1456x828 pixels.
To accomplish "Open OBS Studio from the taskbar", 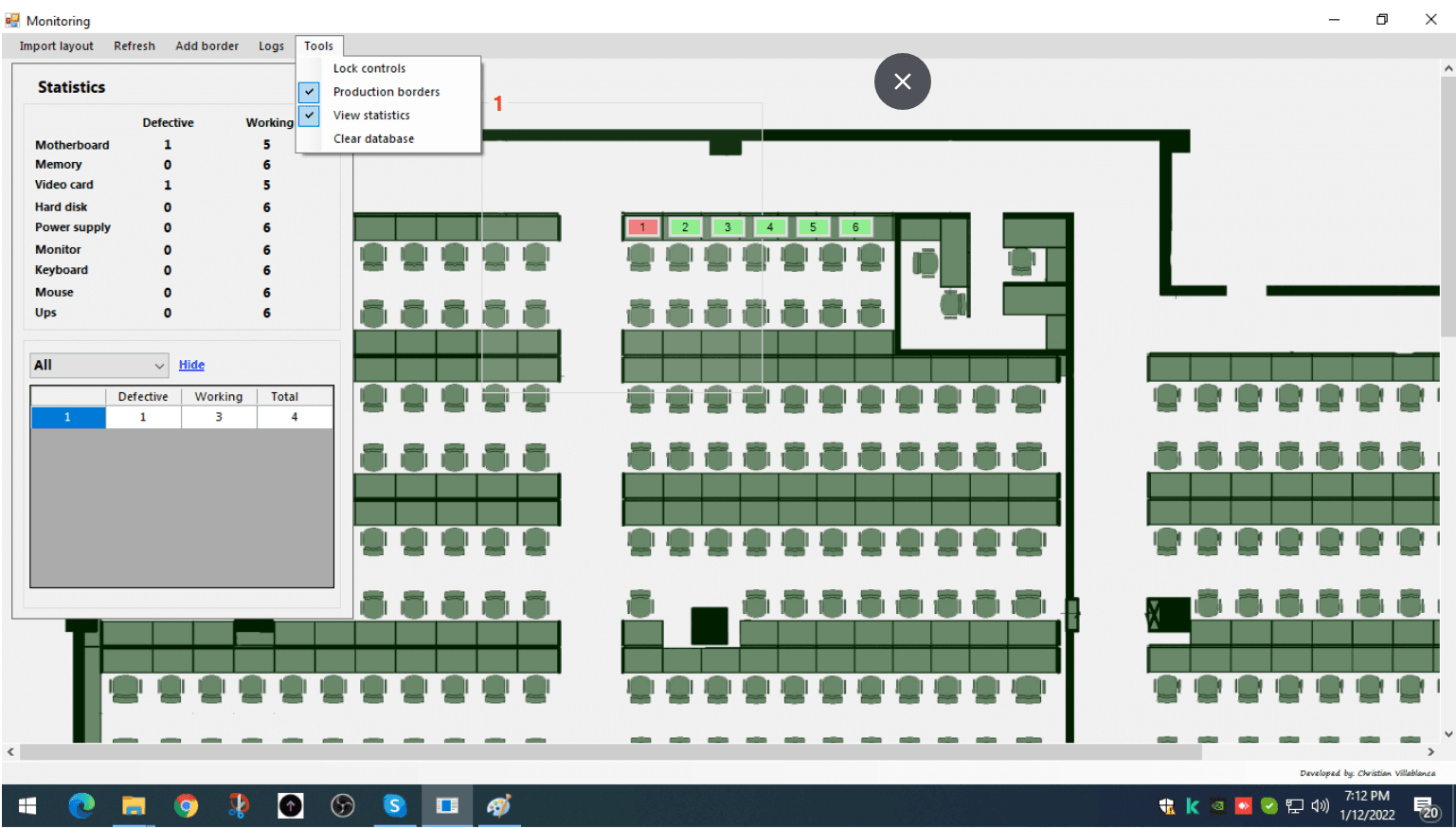I will (342, 806).
